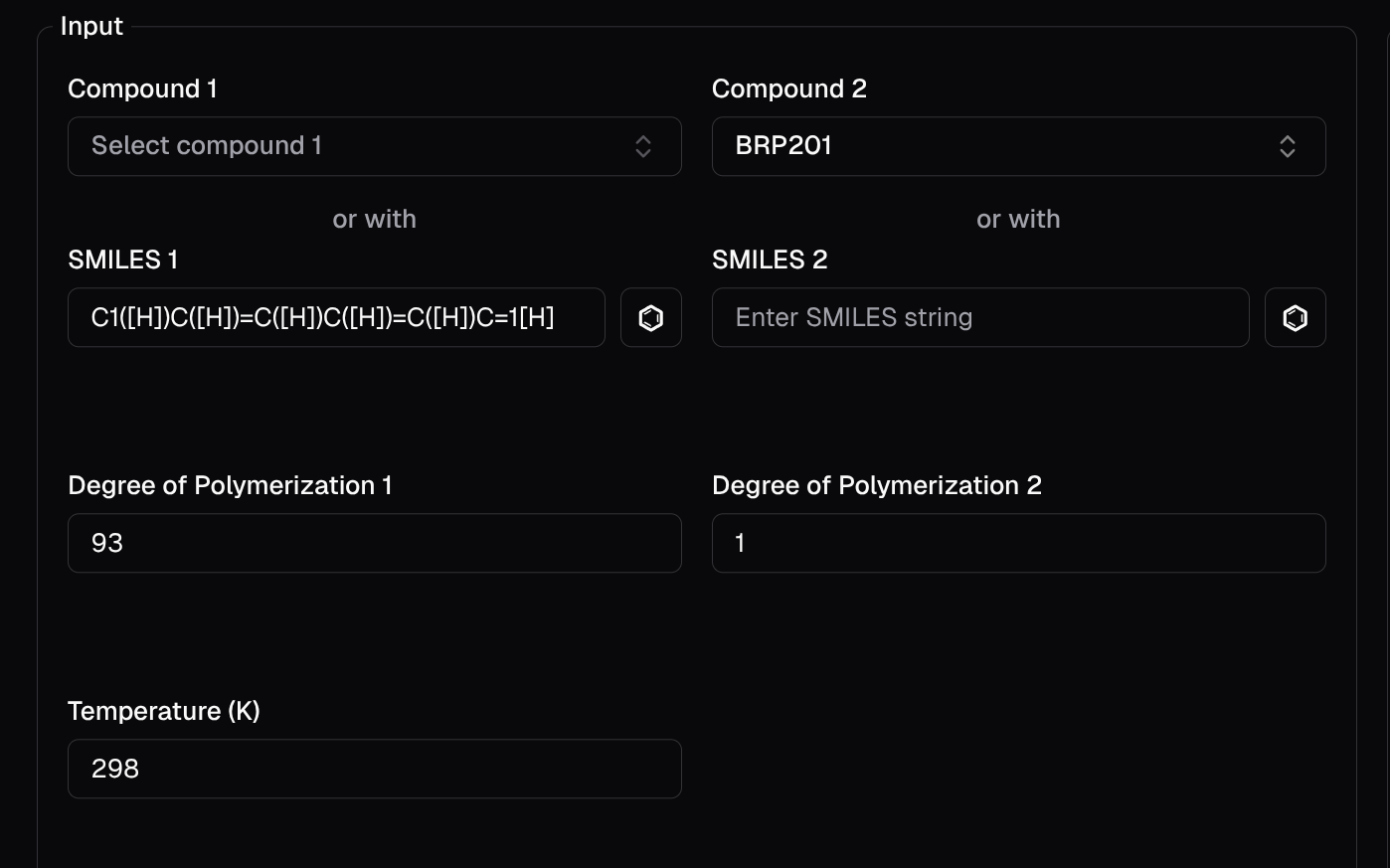Screen dimensions: 1390x868
Task: Open structure drawer icon beside SMILES 1
Action: pyautogui.click(x=650, y=318)
